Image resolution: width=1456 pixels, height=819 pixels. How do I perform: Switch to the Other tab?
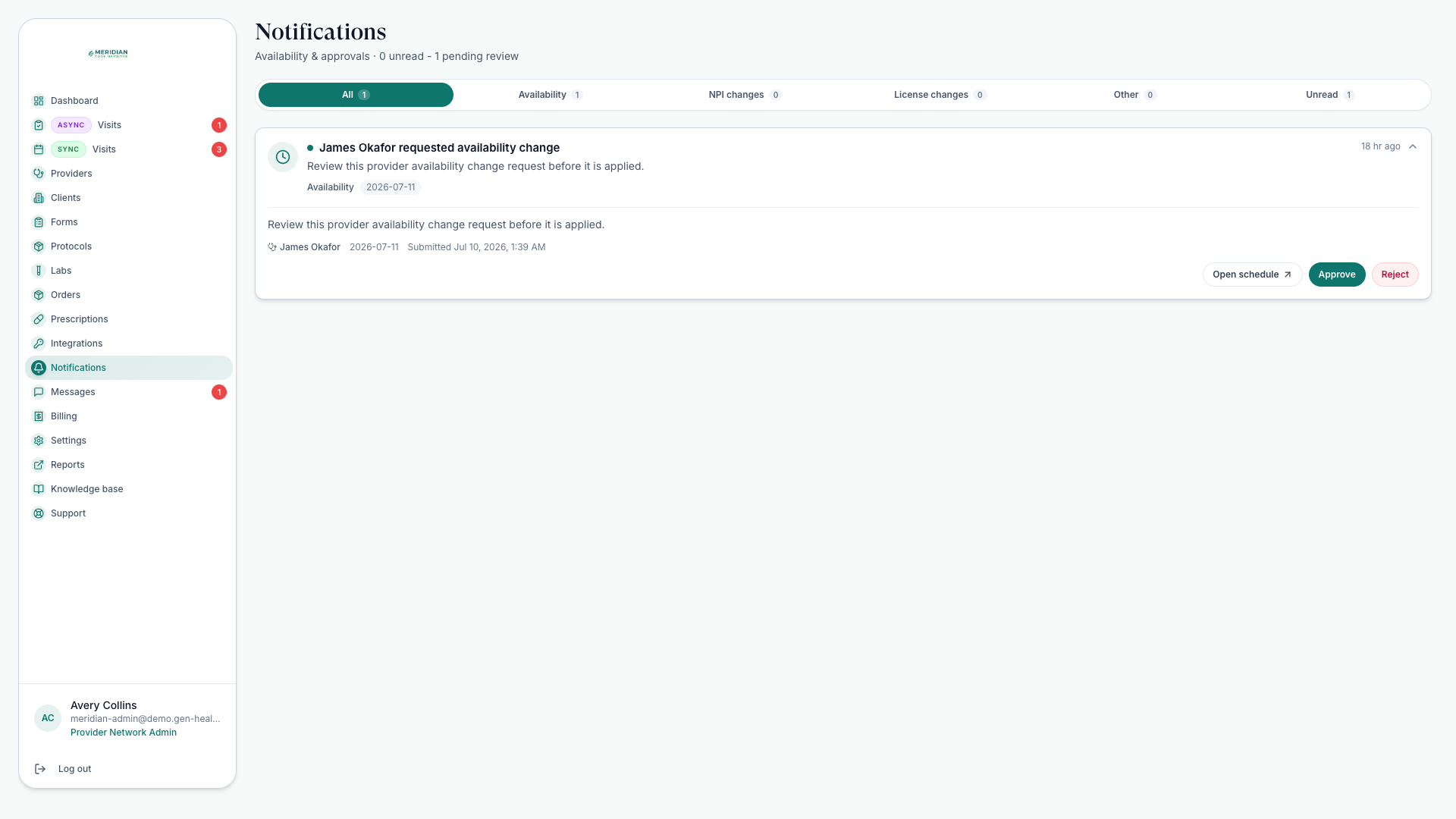[x=1134, y=95]
